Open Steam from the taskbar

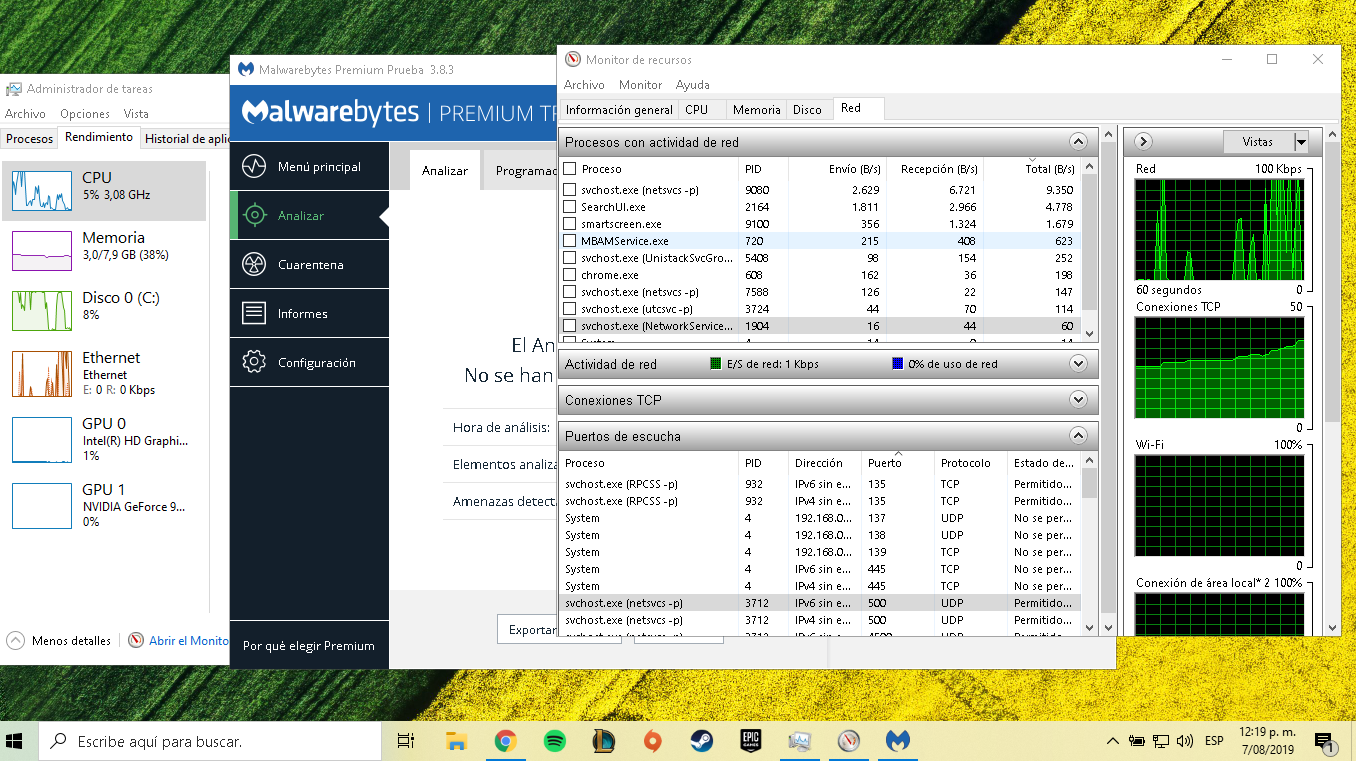tap(701, 741)
